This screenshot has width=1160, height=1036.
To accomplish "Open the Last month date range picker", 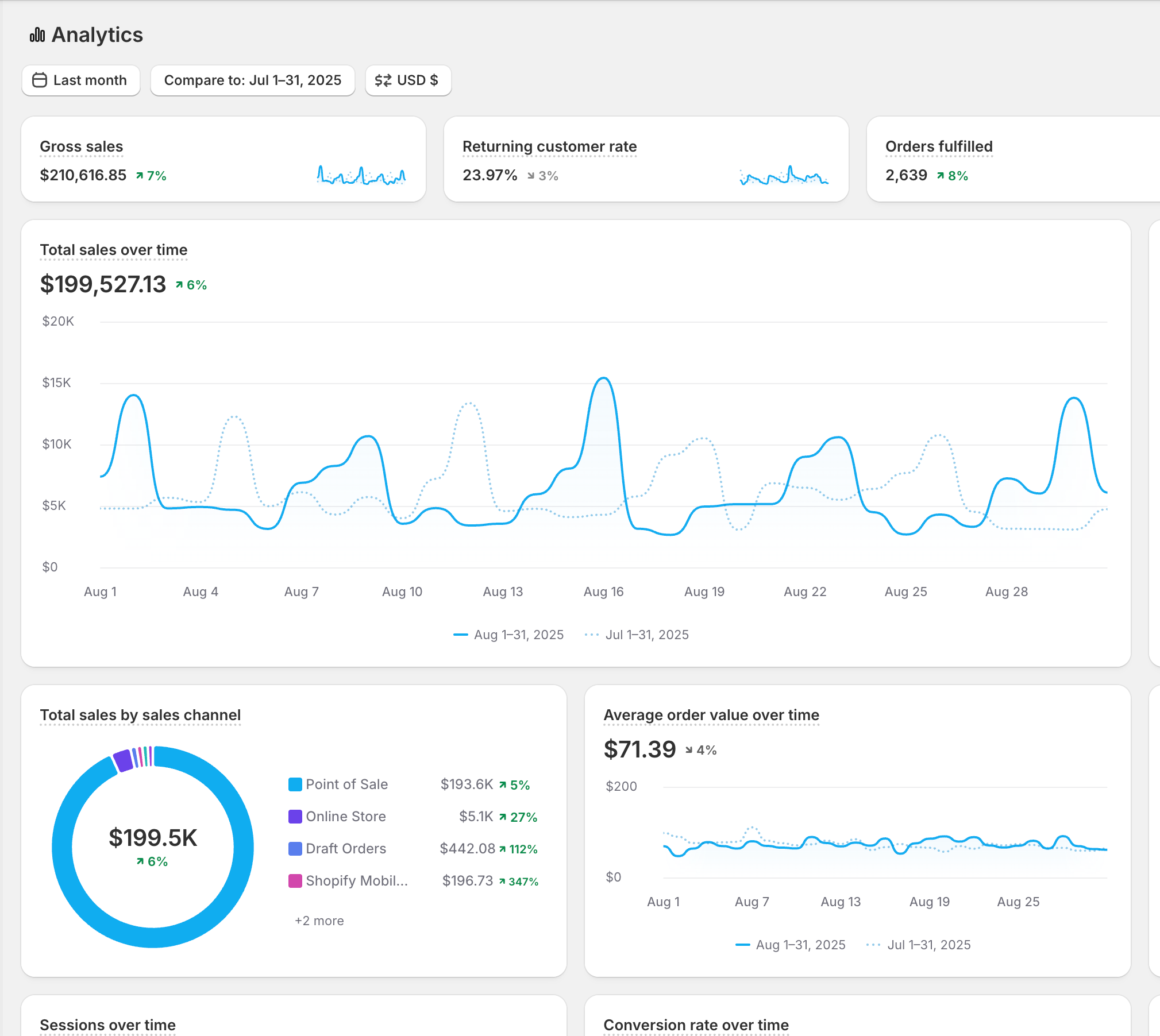I will click(x=81, y=80).
